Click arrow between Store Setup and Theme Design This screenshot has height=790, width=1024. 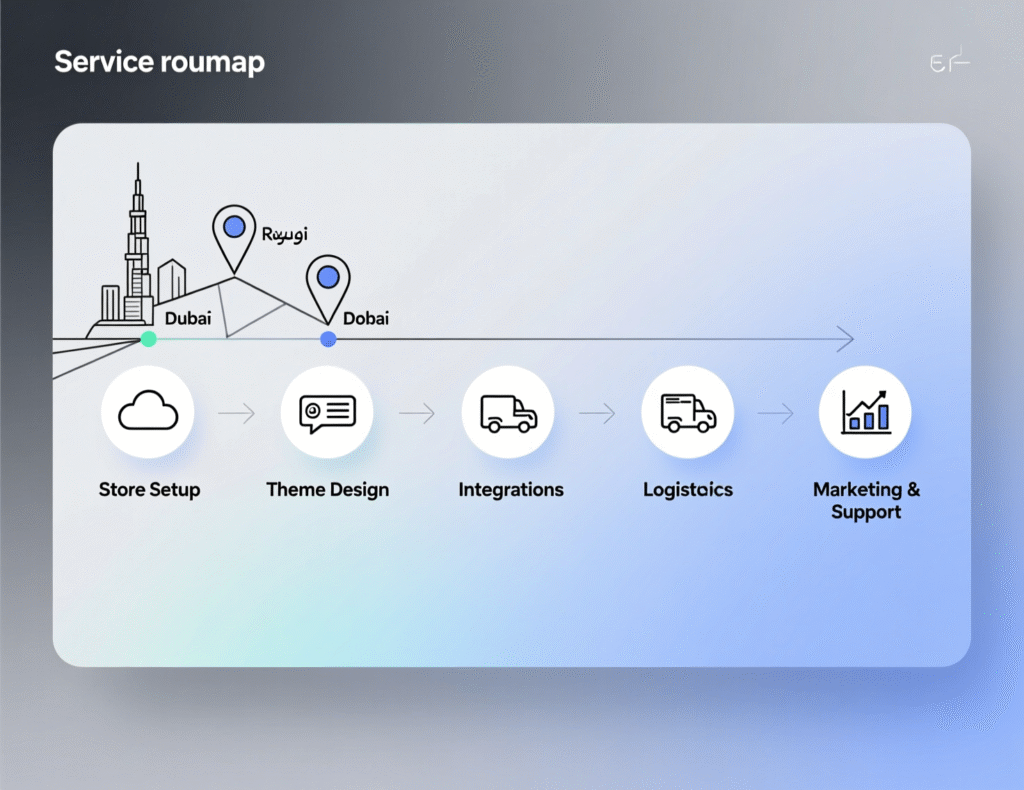(237, 413)
